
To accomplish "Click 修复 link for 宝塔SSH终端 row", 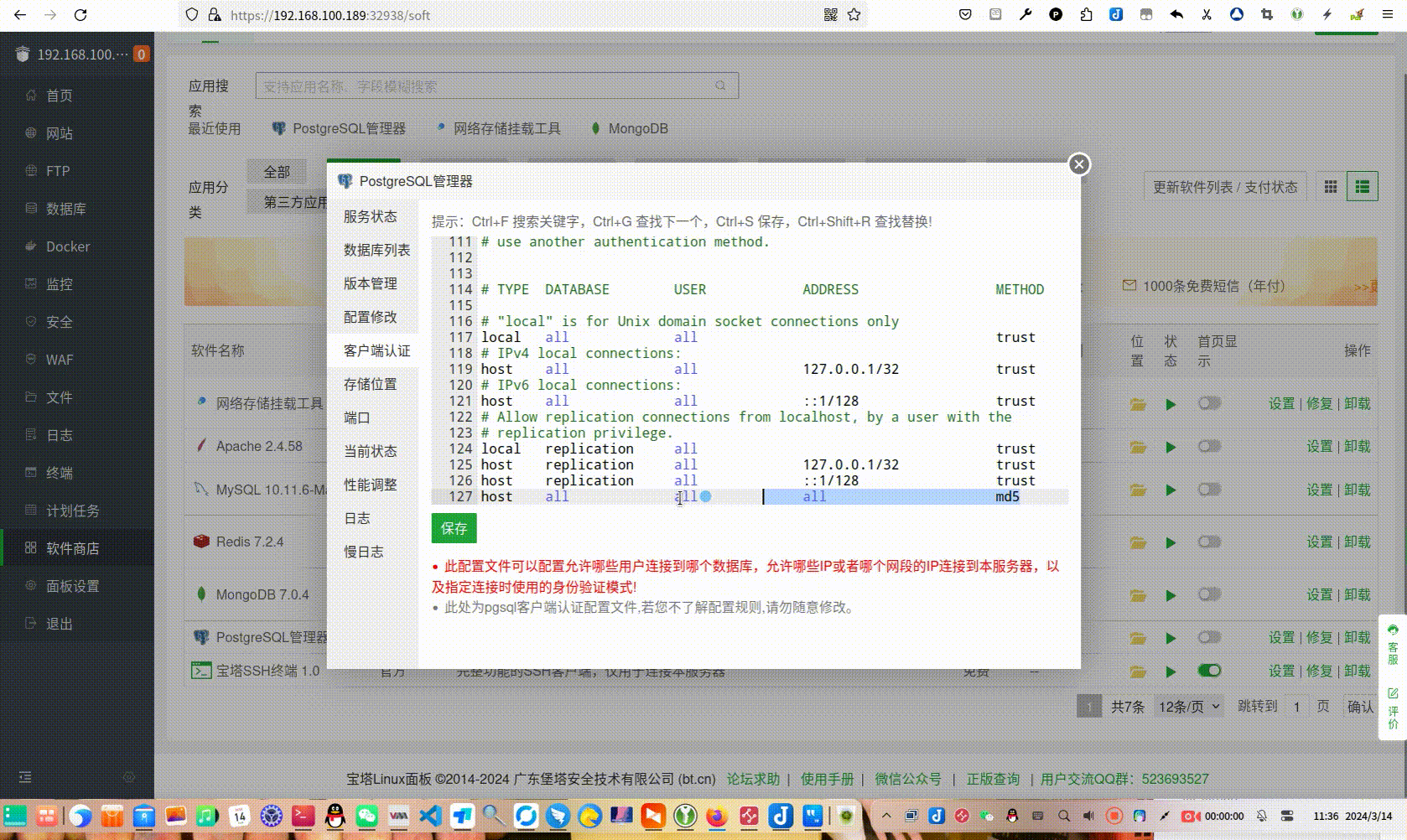I will click(x=1319, y=671).
